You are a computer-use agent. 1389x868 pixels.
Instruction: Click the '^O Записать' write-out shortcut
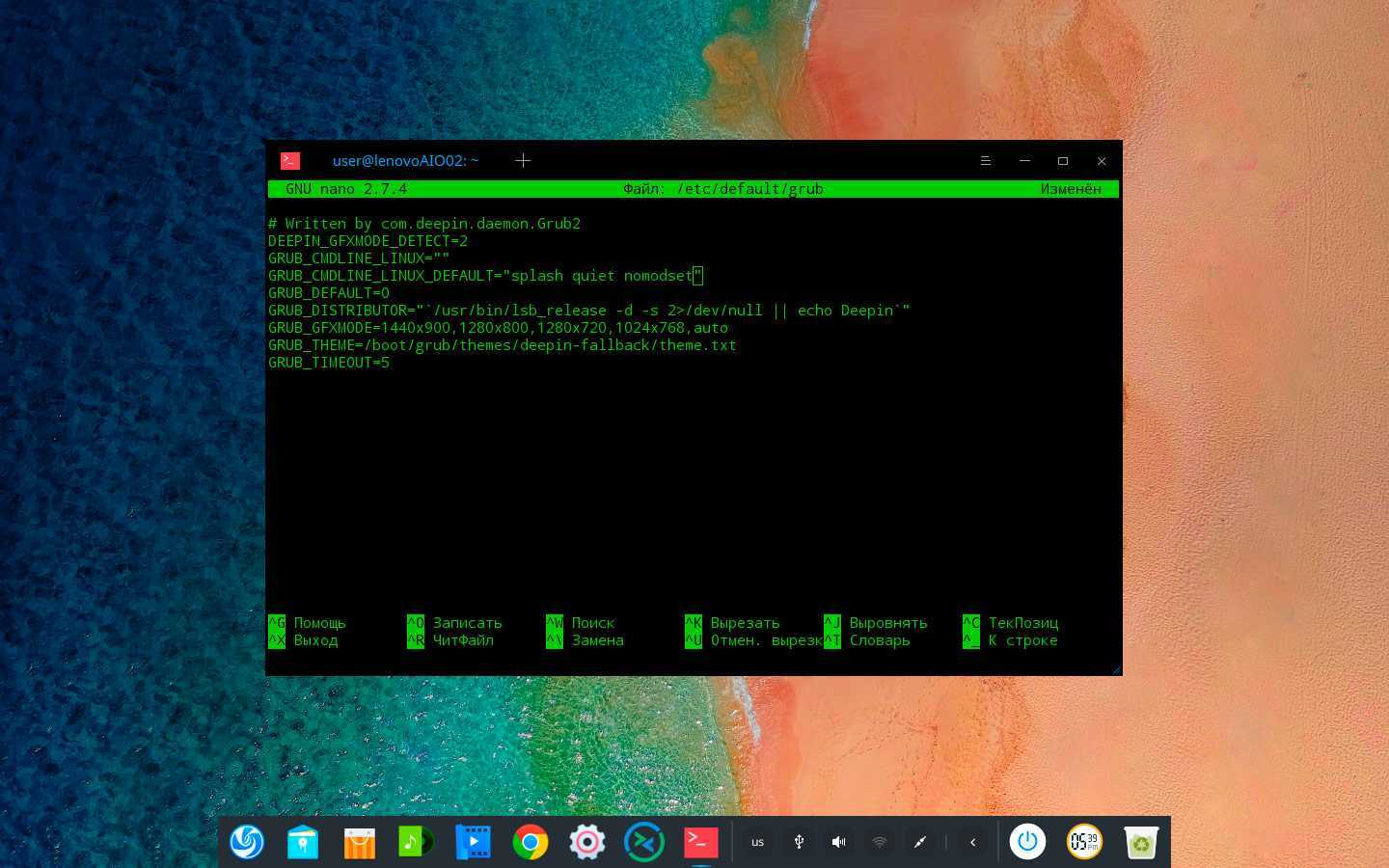[x=454, y=623]
